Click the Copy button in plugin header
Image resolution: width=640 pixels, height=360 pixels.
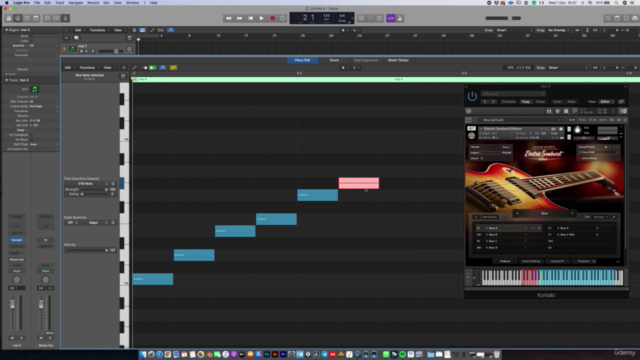(x=526, y=102)
